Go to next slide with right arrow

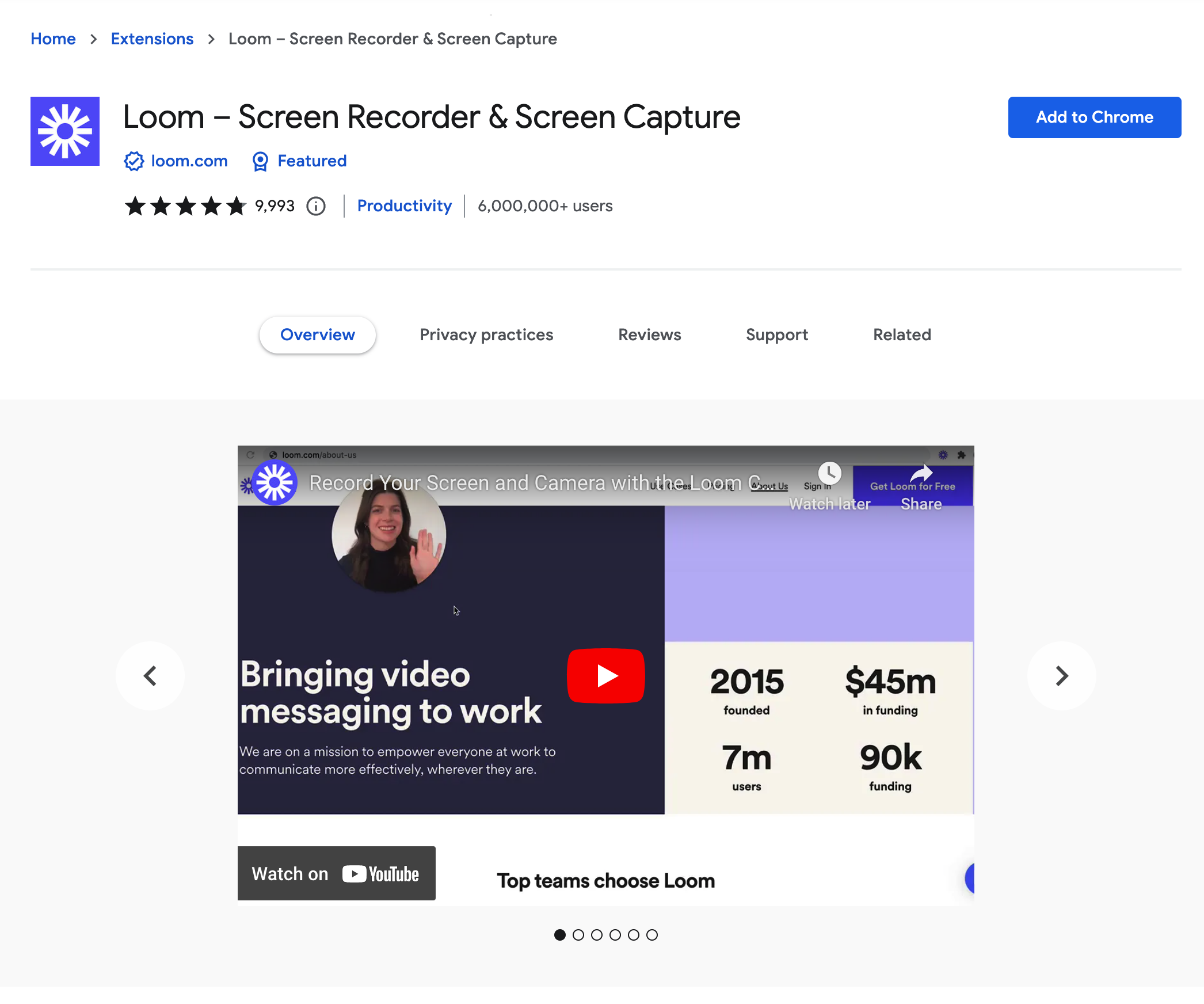[1061, 676]
